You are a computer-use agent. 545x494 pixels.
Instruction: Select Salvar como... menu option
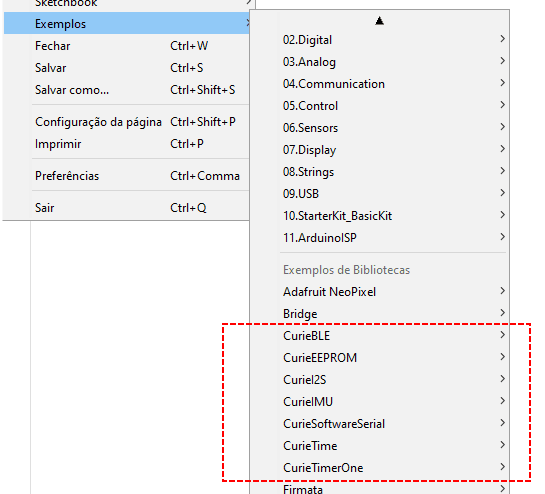pyautogui.click(x=127, y=90)
